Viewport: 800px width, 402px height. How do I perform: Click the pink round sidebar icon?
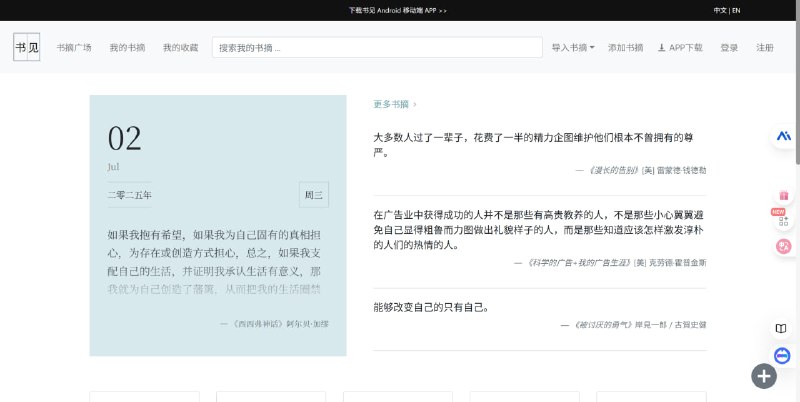[784, 245]
